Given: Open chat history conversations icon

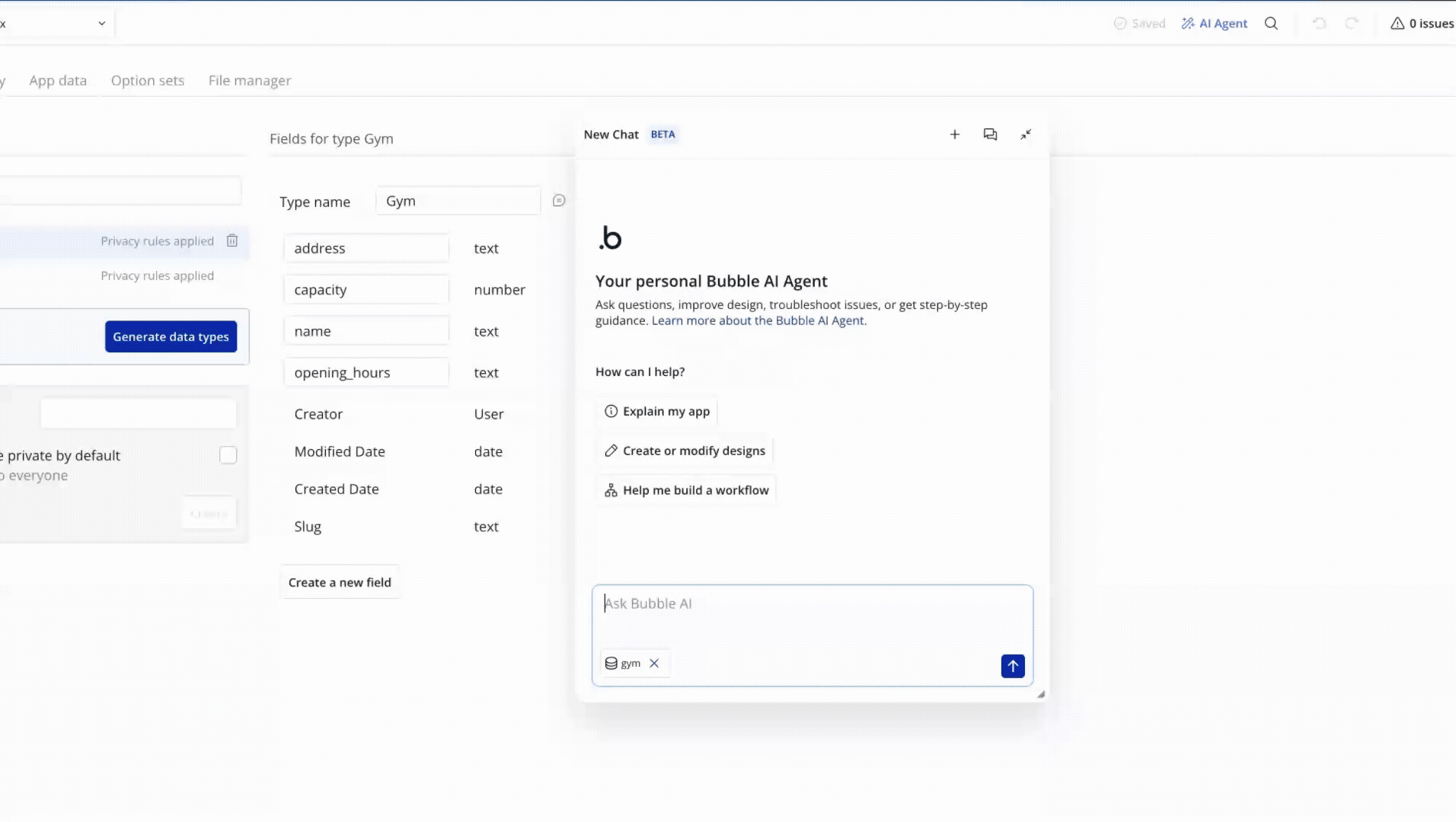Looking at the screenshot, I should tap(990, 135).
